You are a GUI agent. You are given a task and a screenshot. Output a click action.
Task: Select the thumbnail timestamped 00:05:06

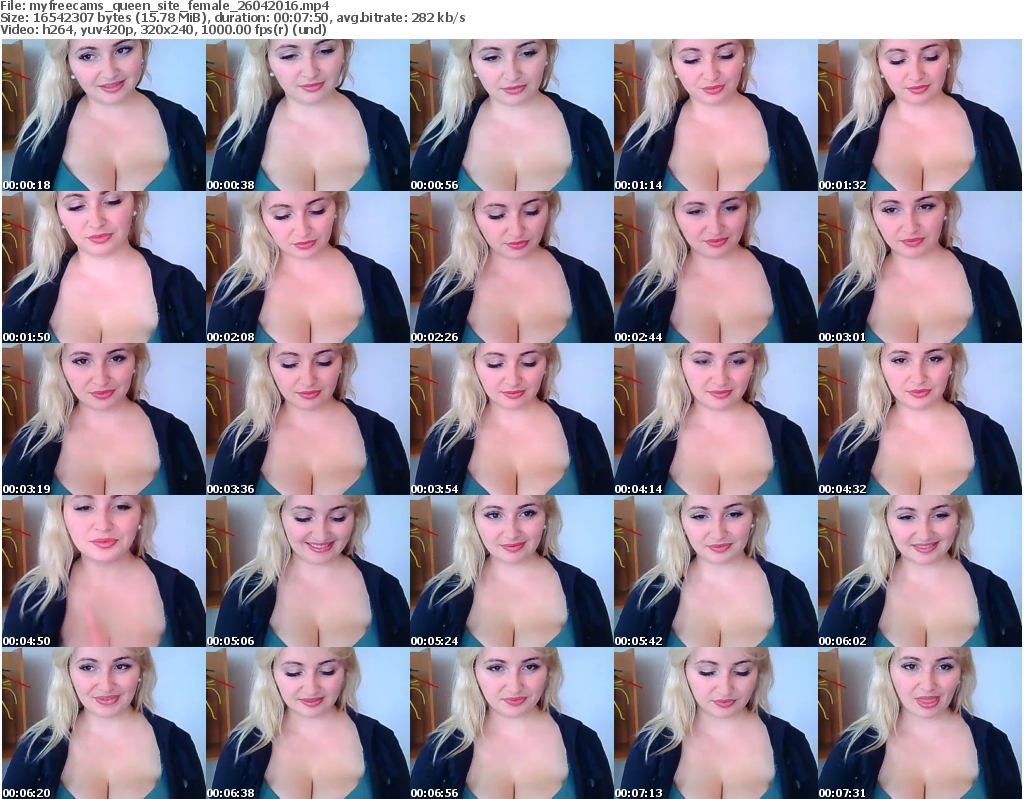click(308, 572)
